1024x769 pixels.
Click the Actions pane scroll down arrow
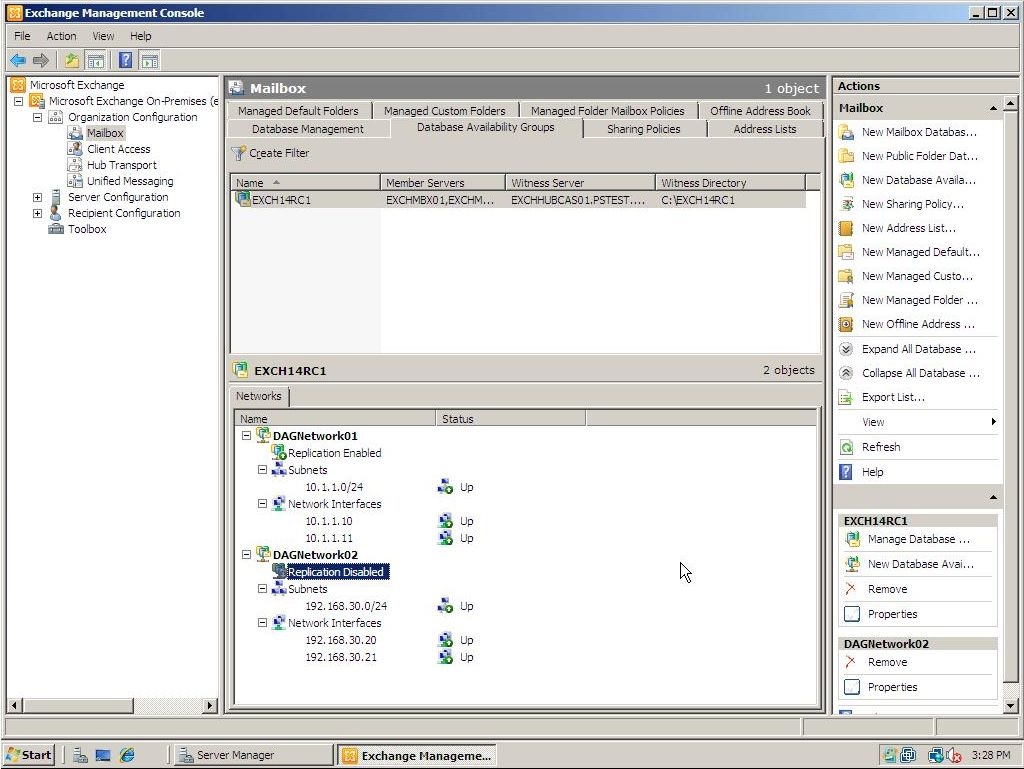point(1010,706)
